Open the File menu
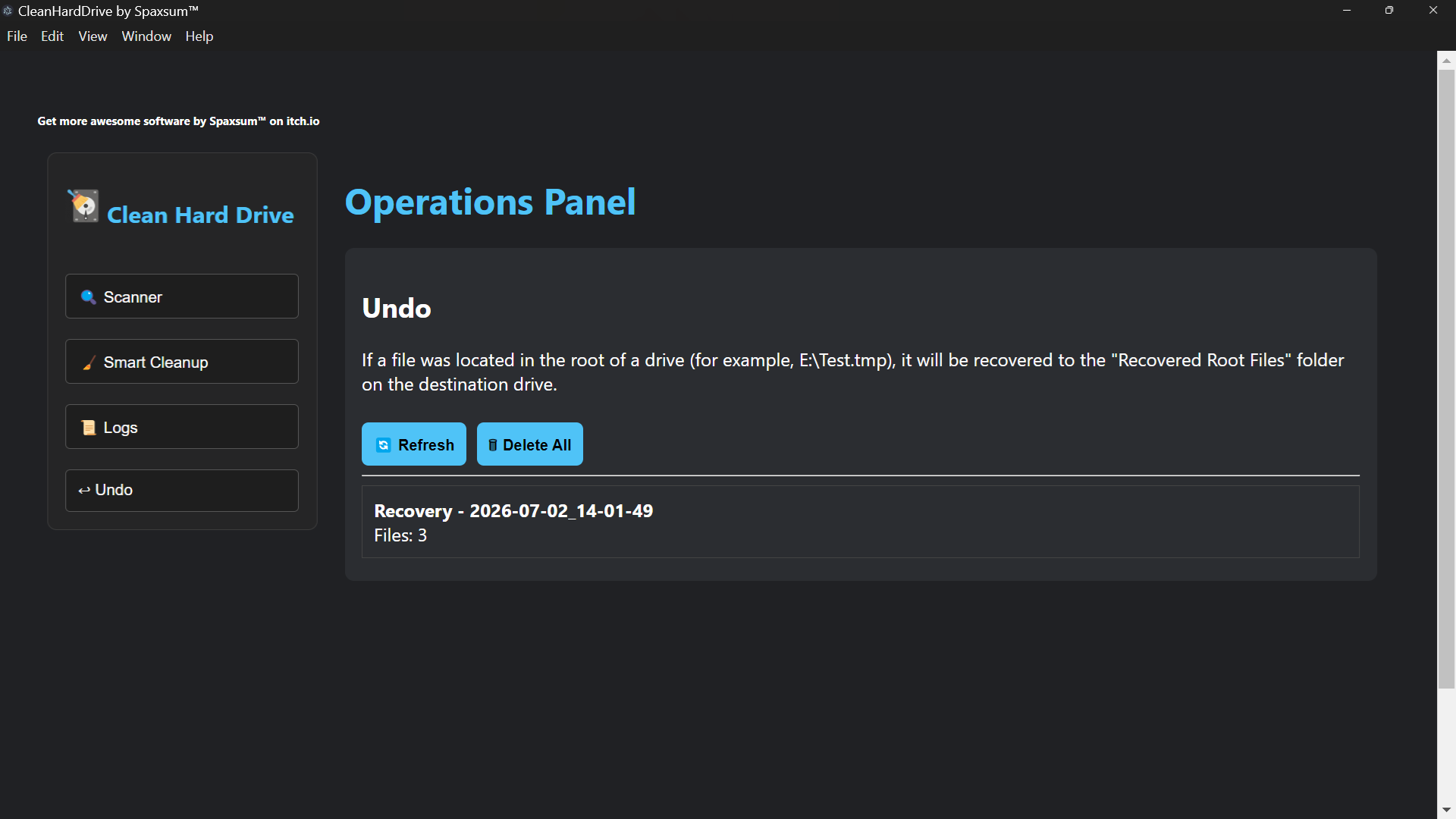The height and width of the screenshot is (819, 1456). coord(17,36)
